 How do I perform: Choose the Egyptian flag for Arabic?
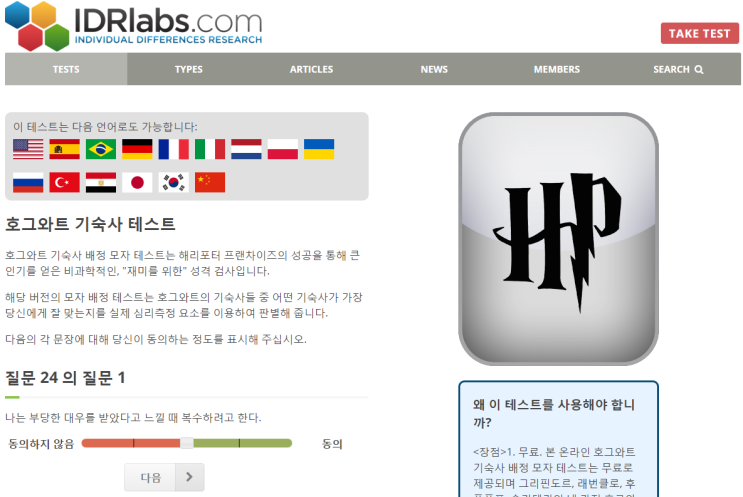tap(101, 182)
